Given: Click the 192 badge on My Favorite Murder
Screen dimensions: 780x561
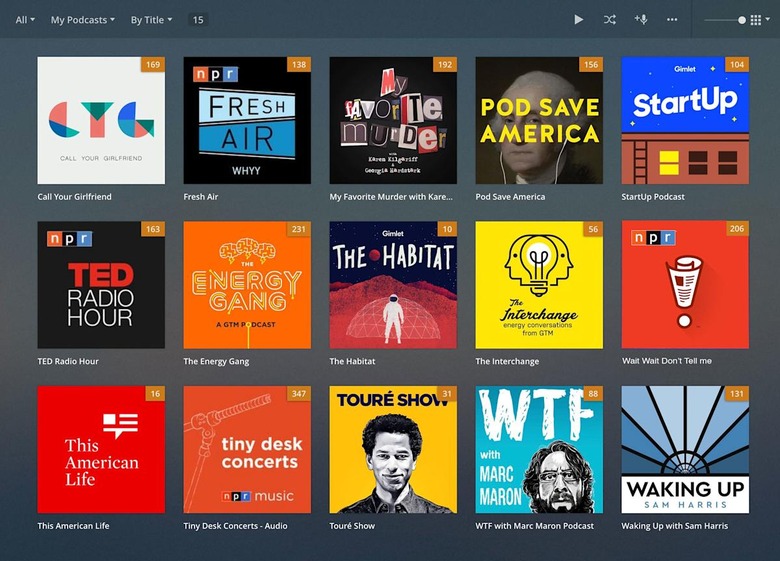Looking at the screenshot, I should point(444,65).
